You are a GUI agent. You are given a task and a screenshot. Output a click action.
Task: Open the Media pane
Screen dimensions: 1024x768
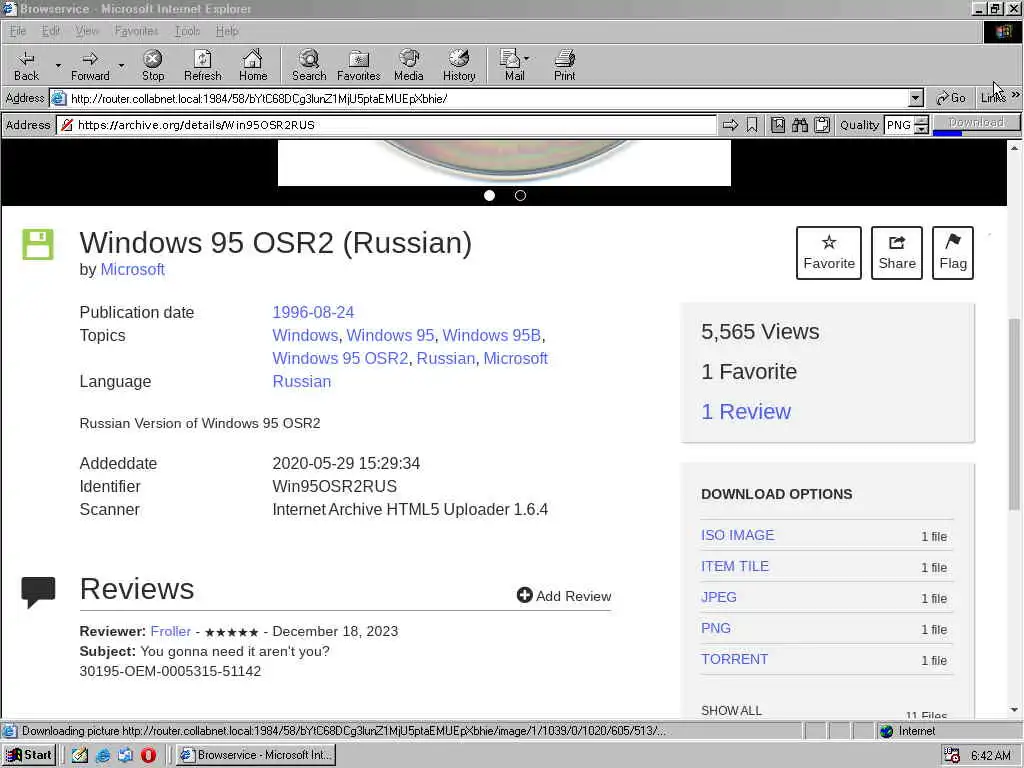[x=409, y=65]
